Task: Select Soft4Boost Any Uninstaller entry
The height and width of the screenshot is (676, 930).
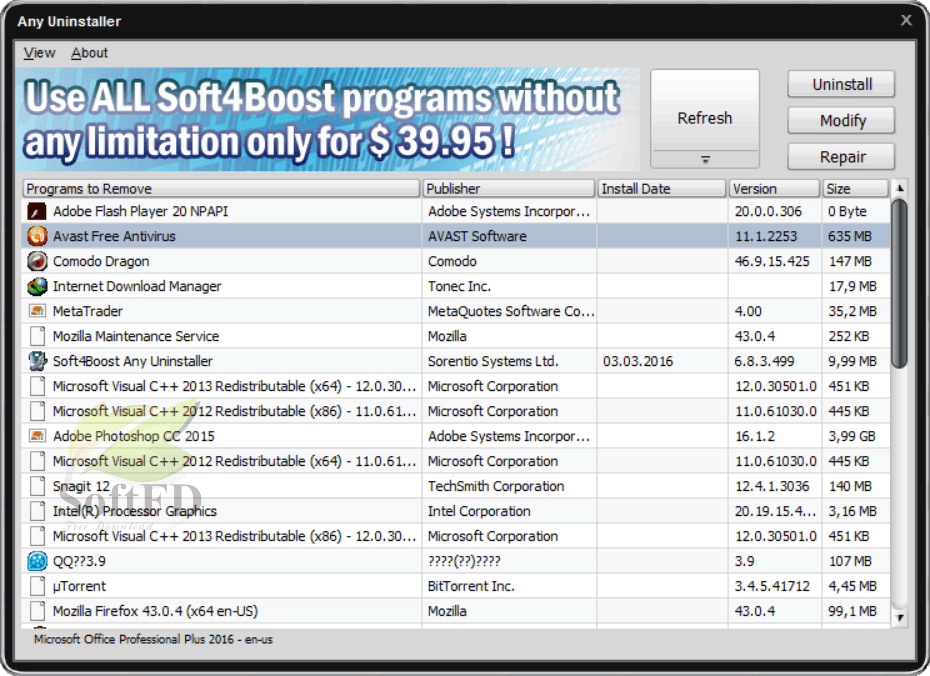Action: click(456, 361)
